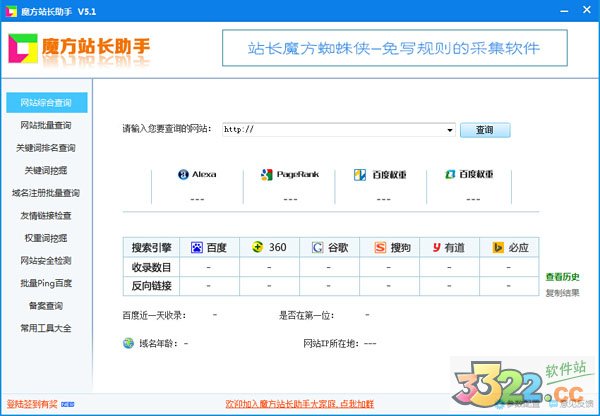This screenshot has width=600, height=416.
Task: Click 欢迎加入魔方站长助手大家庭 link
Action: [300, 404]
